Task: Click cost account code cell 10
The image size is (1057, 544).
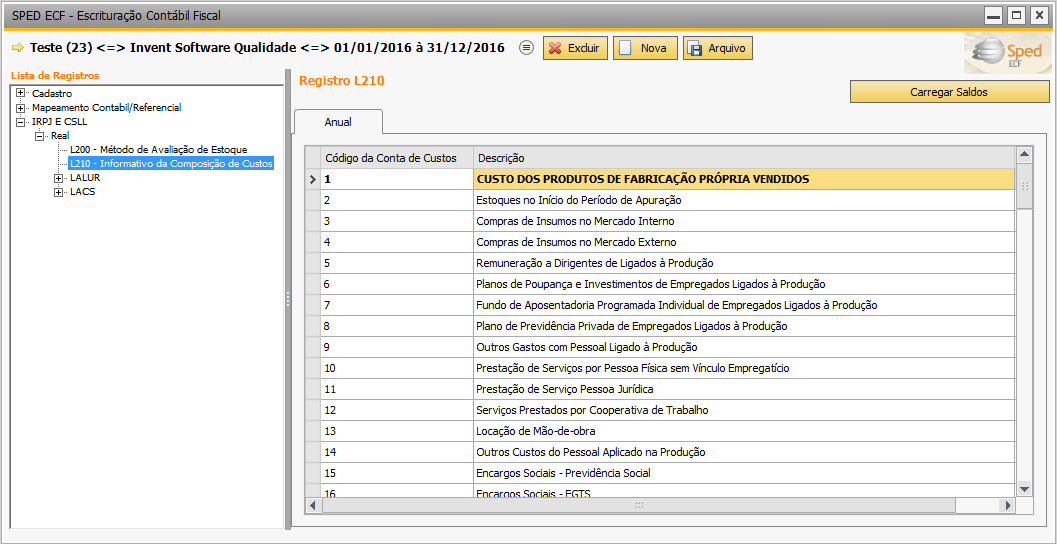Action: (x=396, y=368)
